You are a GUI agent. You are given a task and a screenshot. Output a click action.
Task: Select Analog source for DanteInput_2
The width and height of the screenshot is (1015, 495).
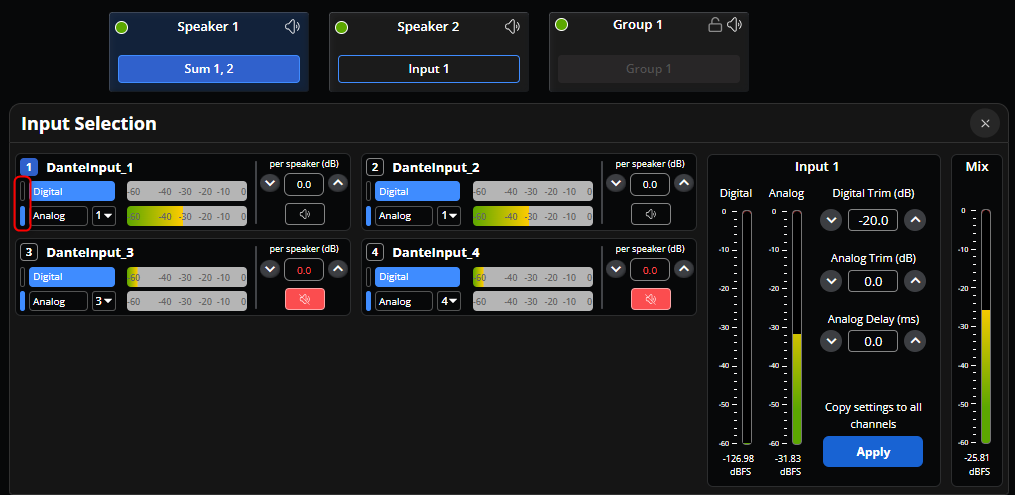click(x=404, y=215)
